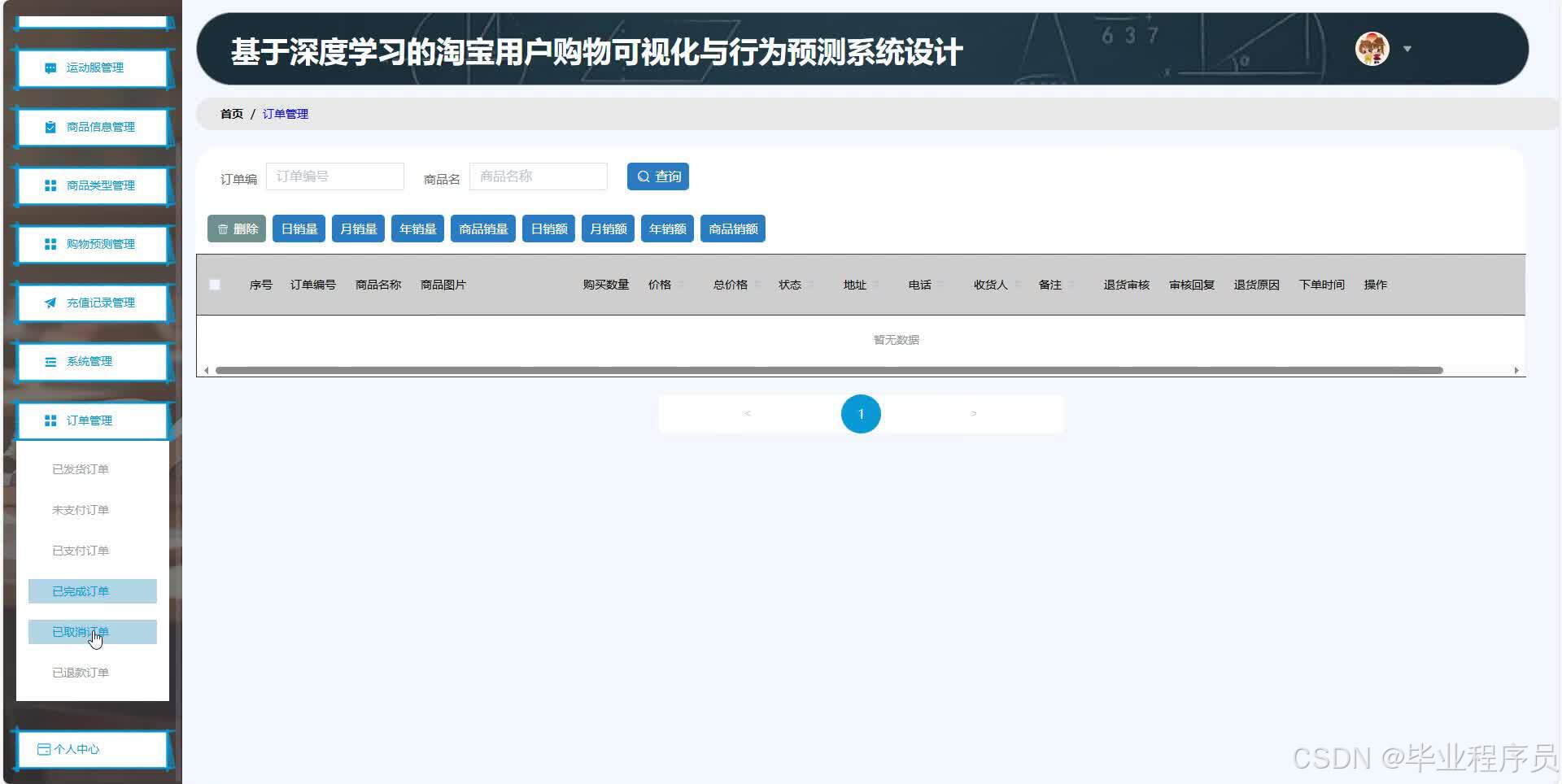Open the dropdown arrow next to avatar

click(1407, 49)
